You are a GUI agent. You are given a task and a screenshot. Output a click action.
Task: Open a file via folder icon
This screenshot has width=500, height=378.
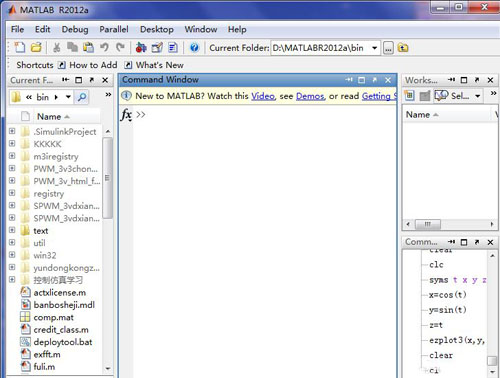click(x=36, y=48)
